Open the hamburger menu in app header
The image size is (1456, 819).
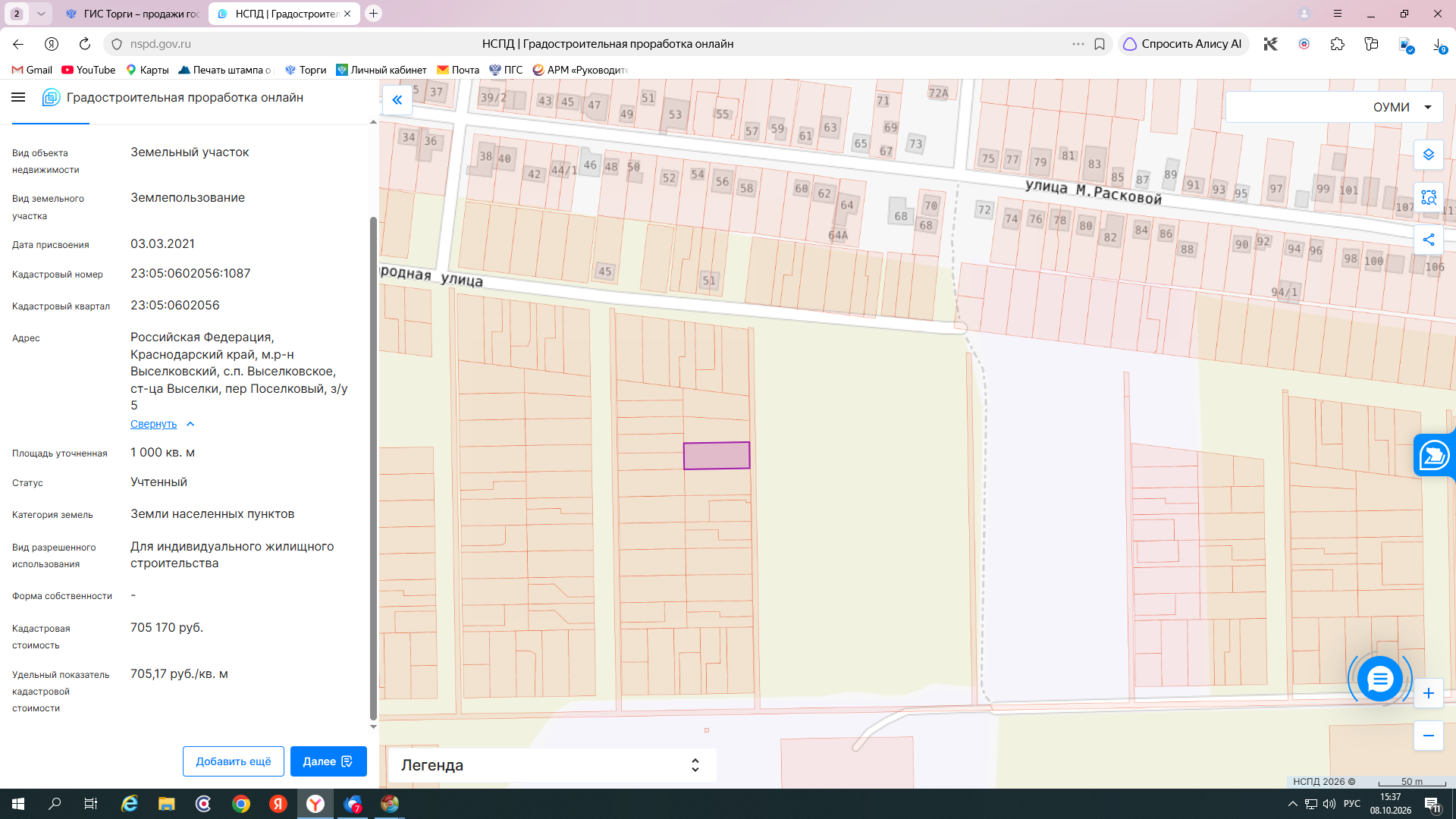coord(19,97)
